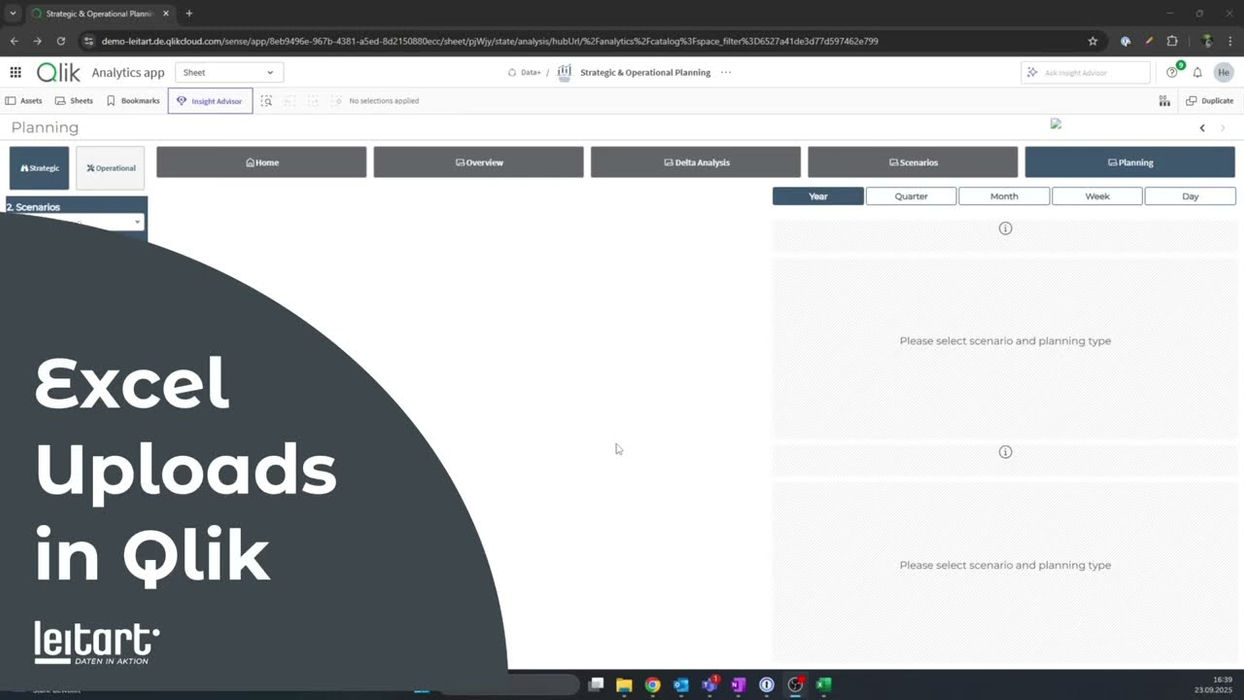Open the Assets panel

click(24, 101)
